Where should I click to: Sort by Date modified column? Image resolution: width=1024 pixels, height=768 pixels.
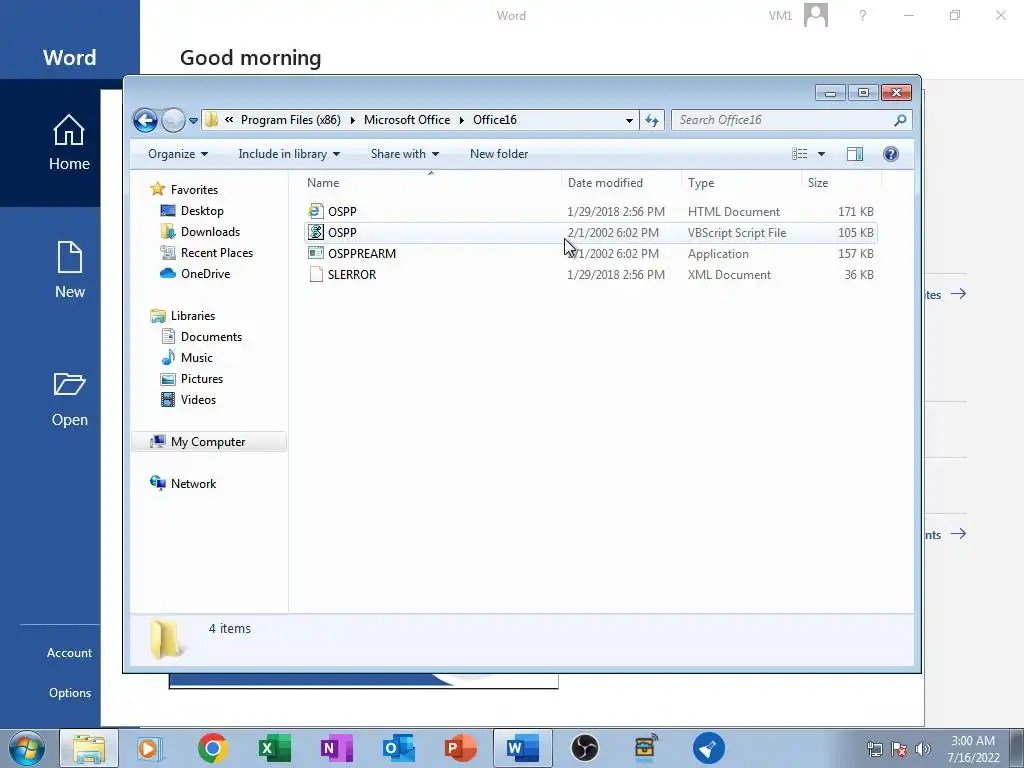(621, 183)
